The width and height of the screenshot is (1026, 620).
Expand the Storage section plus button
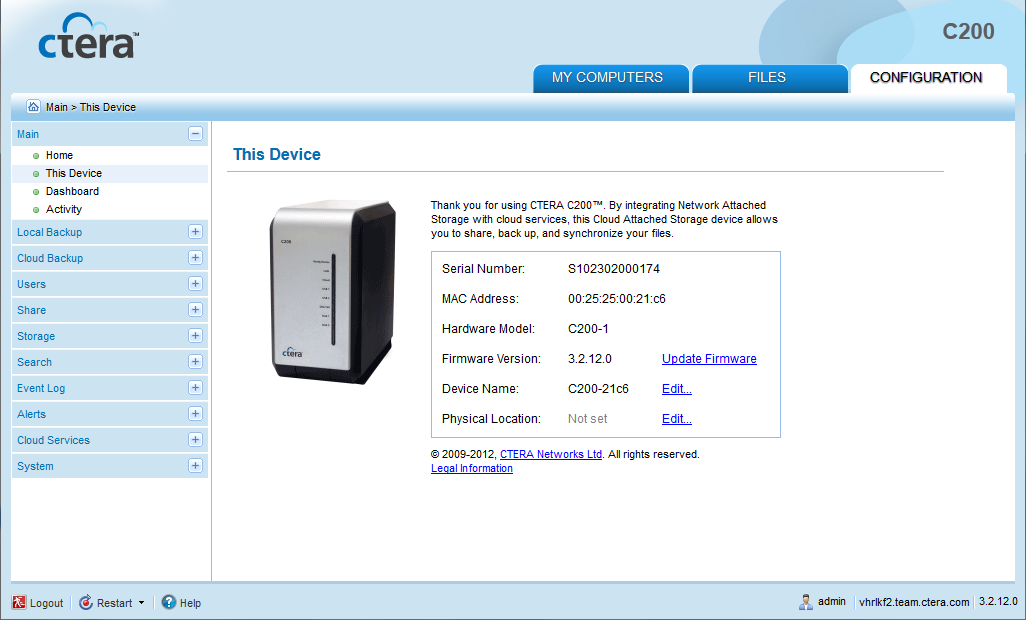pyautogui.click(x=195, y=336)
